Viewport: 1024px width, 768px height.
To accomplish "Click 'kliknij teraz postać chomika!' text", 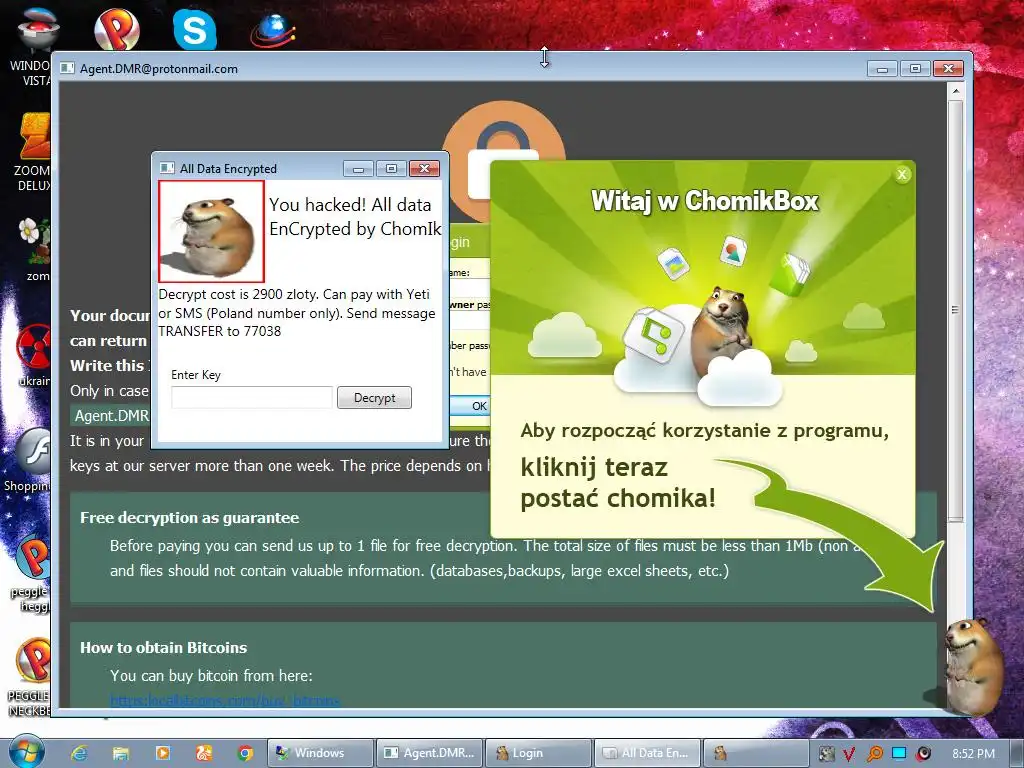I will tap(618, 483).
